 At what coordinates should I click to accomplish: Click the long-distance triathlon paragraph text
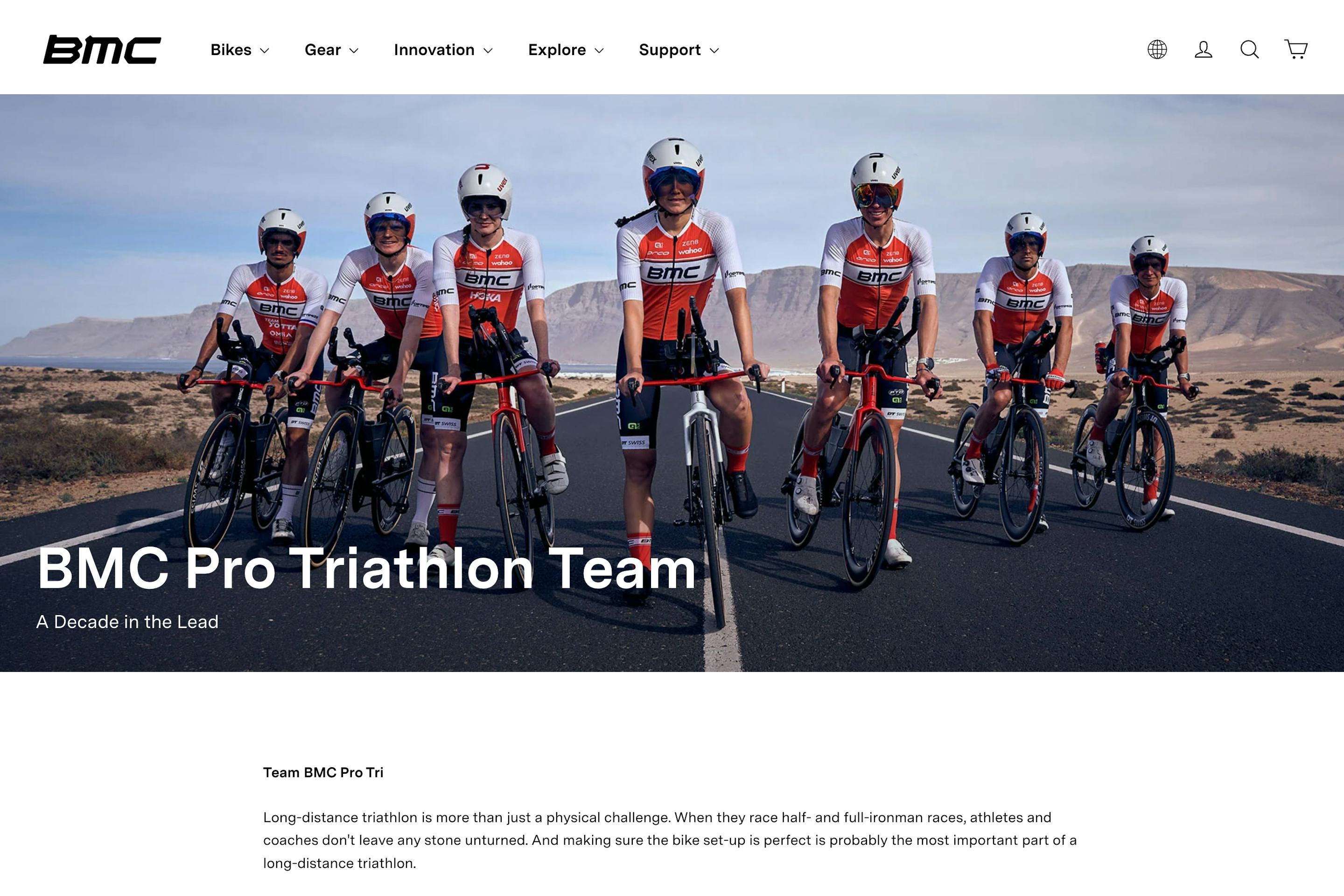[670, 840]
